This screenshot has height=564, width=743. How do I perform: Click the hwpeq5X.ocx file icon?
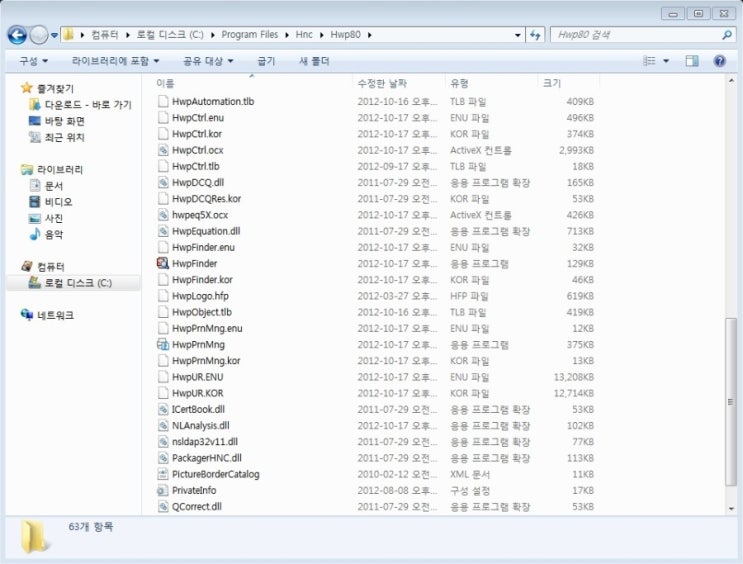coord(163,215)
